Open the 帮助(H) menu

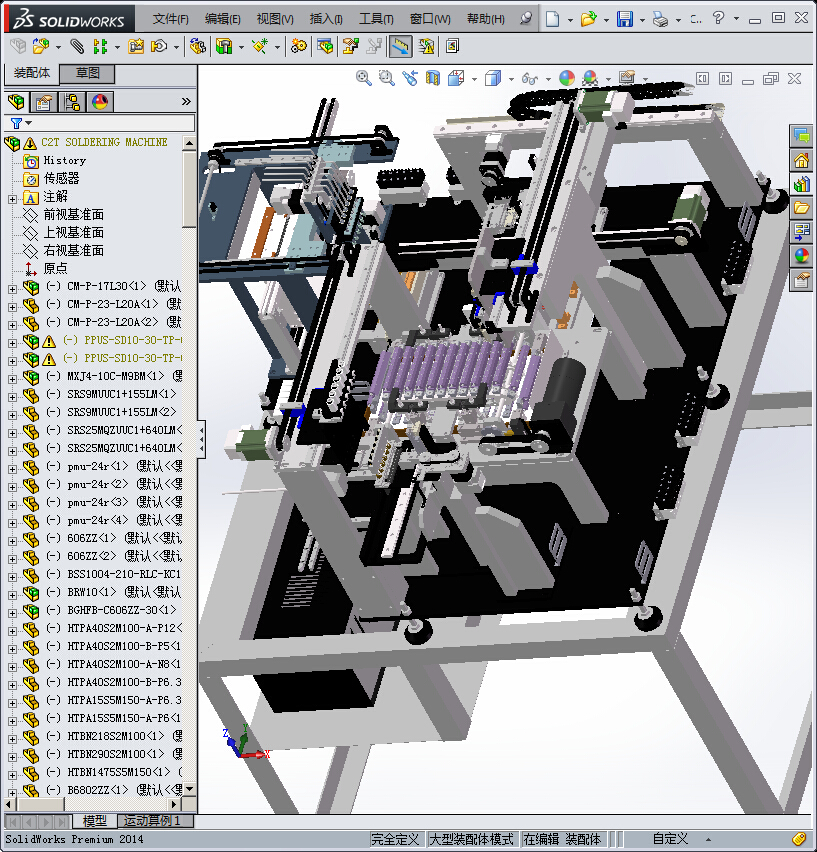click(x=486, y=19)
